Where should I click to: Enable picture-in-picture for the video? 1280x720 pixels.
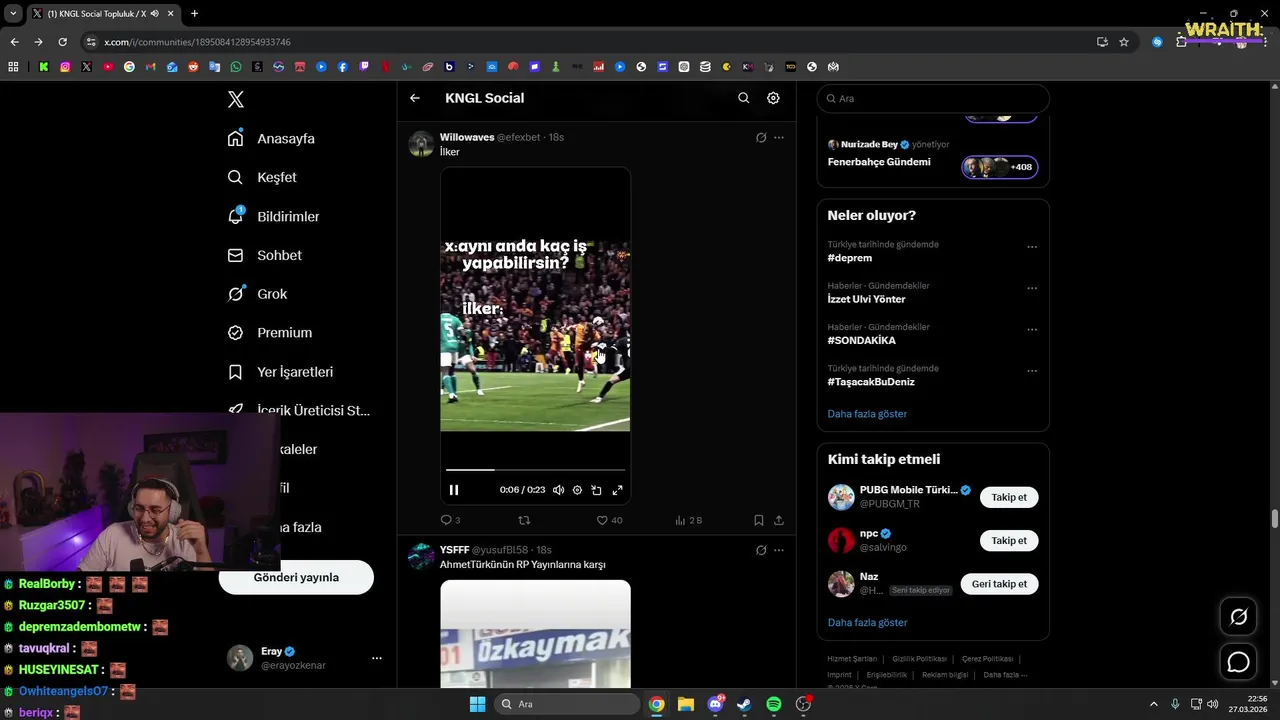coord(596,490)
